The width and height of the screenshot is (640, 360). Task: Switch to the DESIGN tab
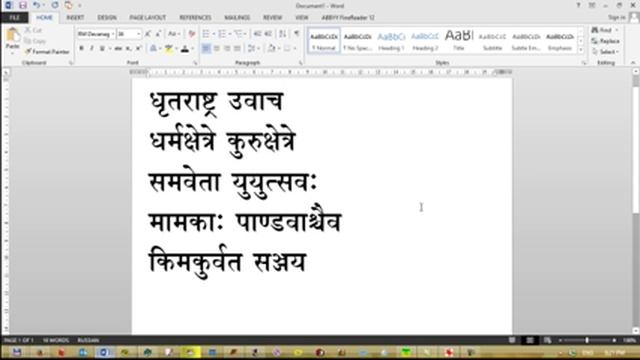pyautogui.click(x=107, y=18)
